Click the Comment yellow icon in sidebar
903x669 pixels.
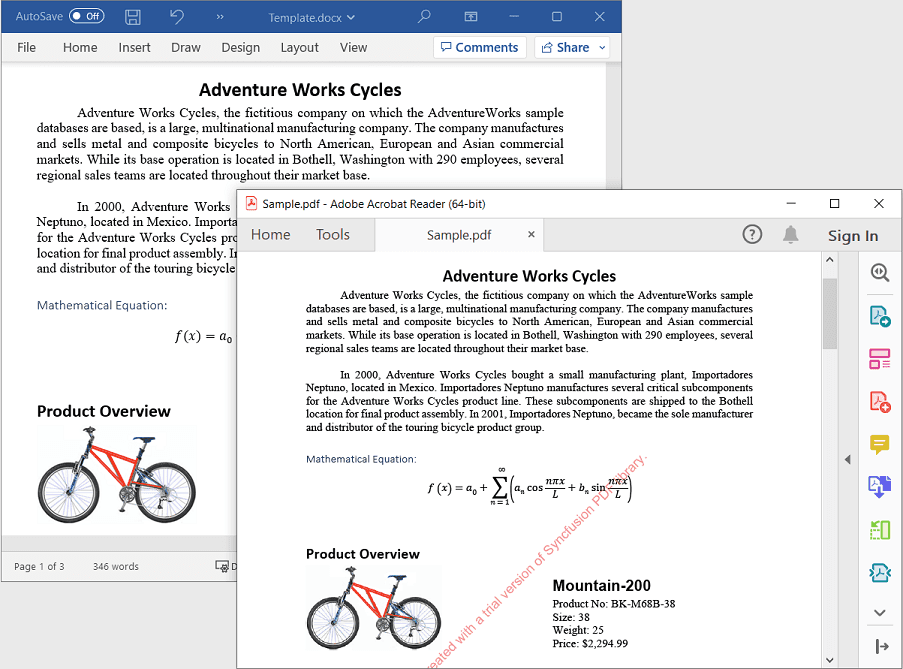(x=880, y=444)
